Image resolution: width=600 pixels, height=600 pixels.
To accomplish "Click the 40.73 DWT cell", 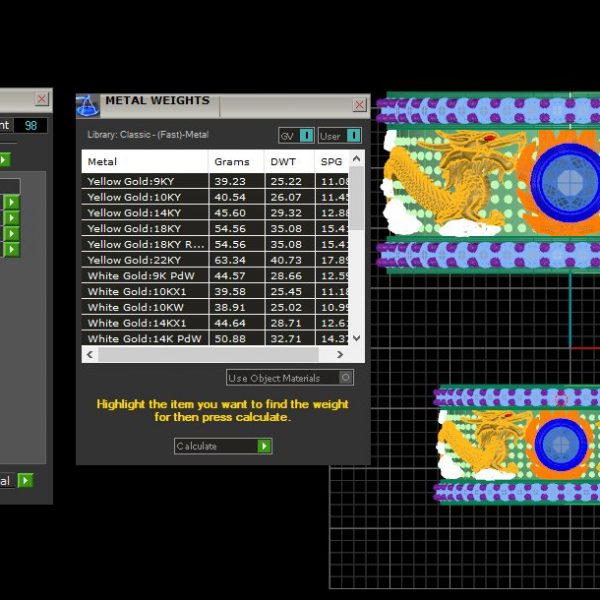I will pos(290,260).
